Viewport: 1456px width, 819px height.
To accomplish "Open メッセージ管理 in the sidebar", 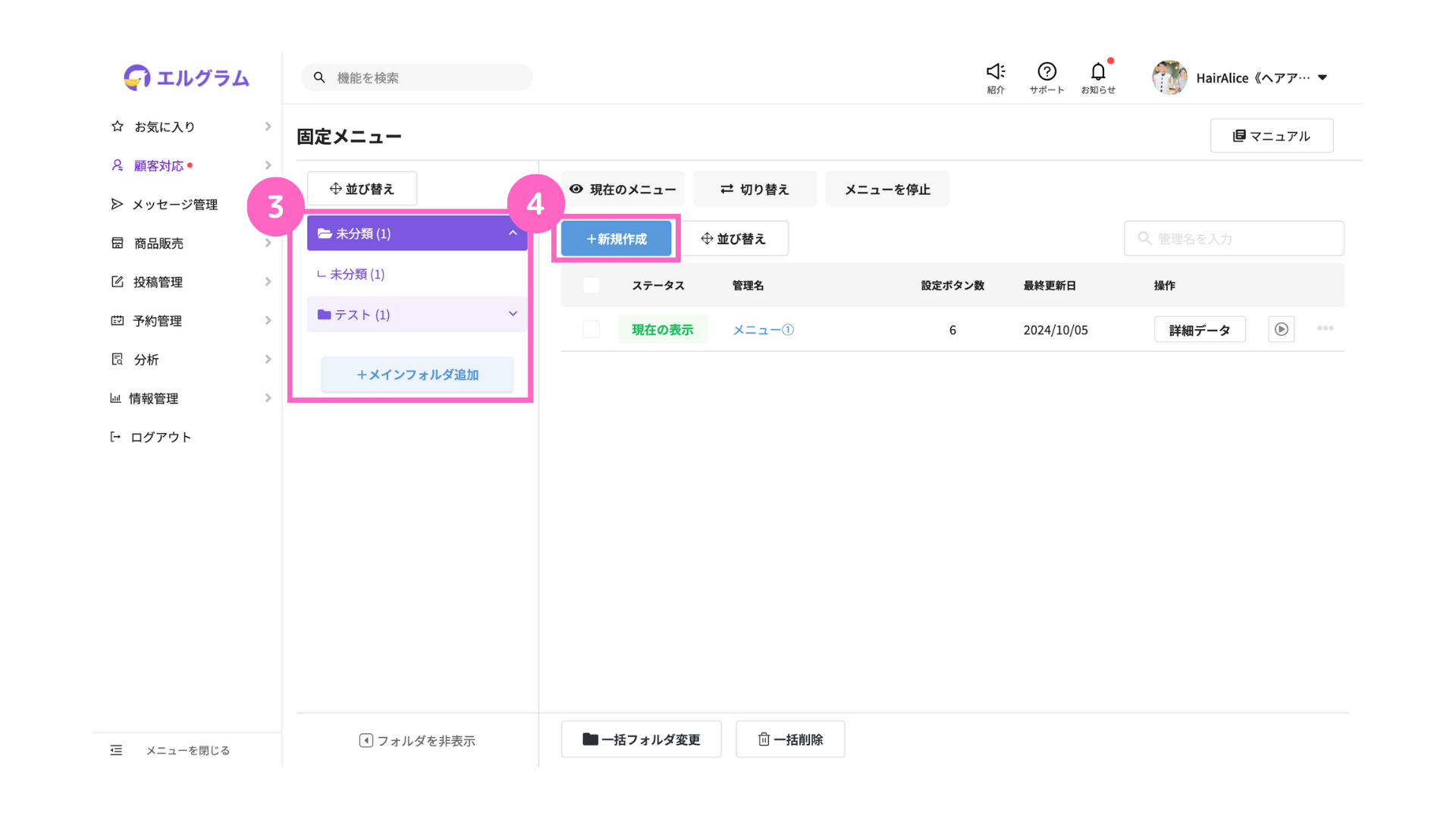I will tap(175, 204).
